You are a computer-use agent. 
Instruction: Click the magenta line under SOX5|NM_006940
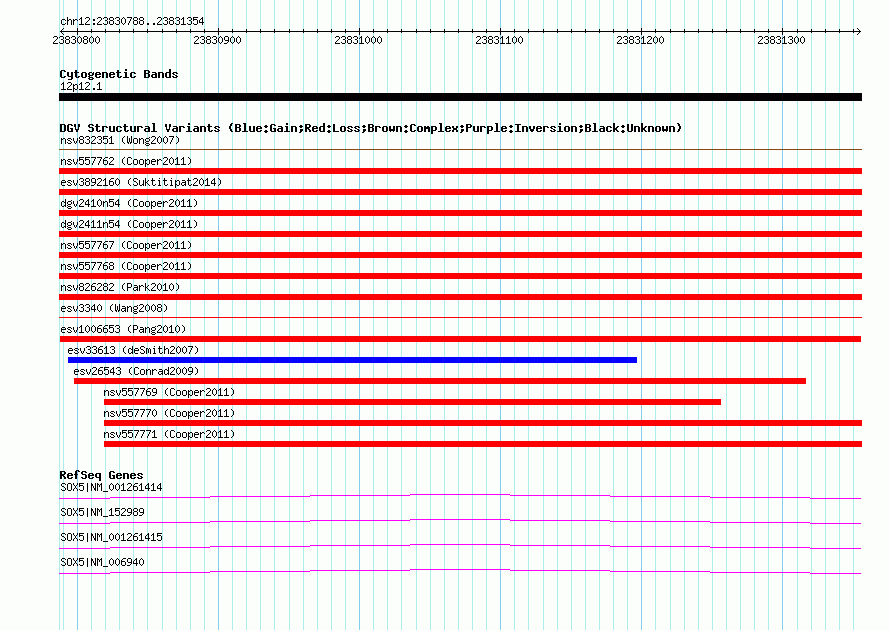pyautogui.click(x=460, y=572)
